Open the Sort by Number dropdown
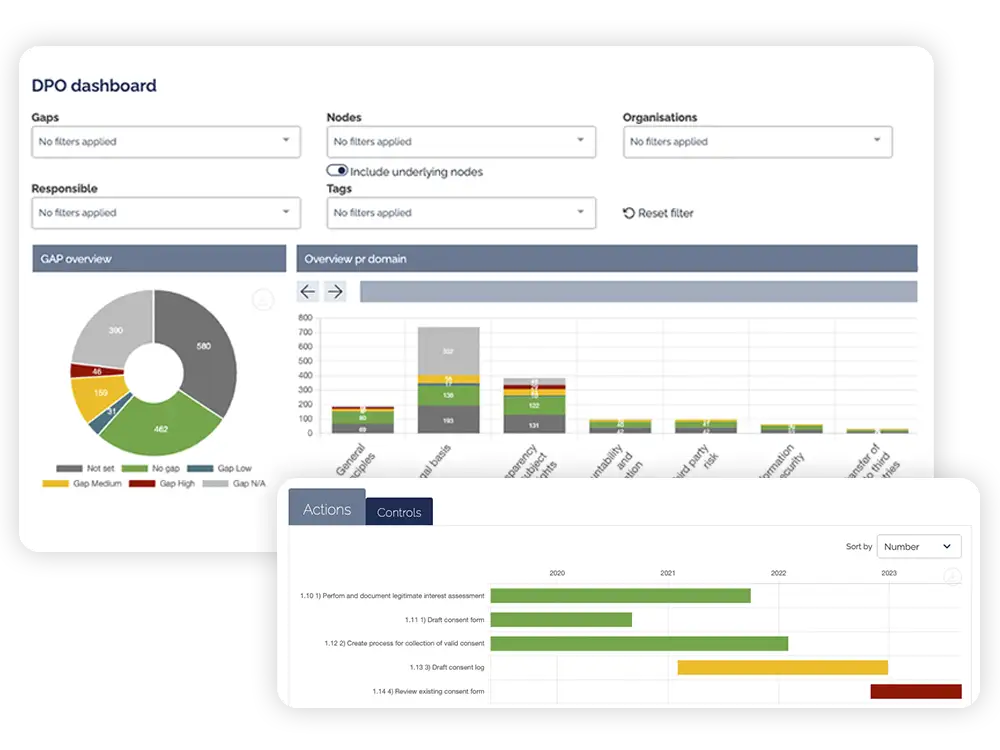The height and width of the screenshot is (750, 1000). point(919,547)
